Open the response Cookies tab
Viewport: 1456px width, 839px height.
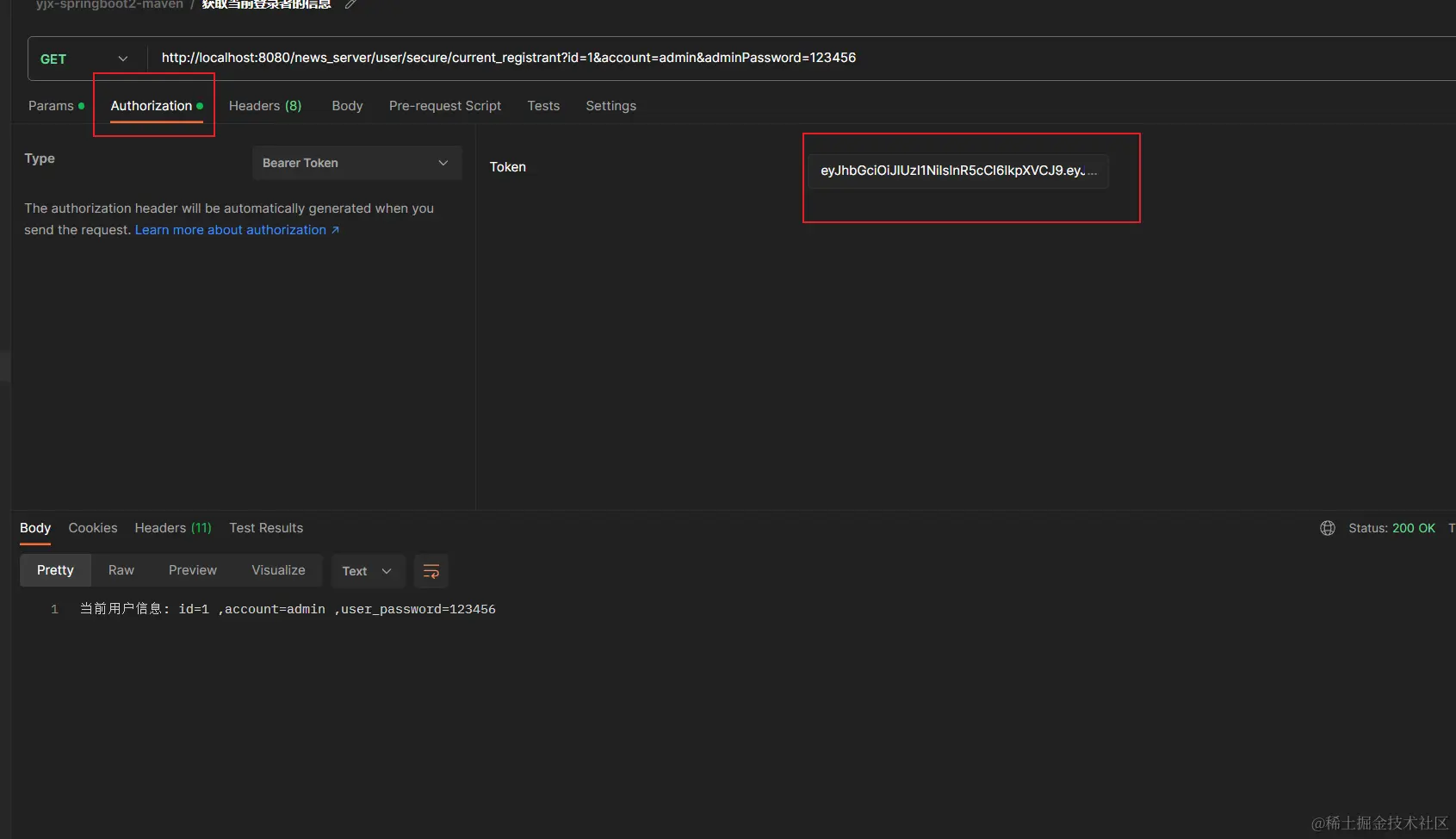pos(93,528)
